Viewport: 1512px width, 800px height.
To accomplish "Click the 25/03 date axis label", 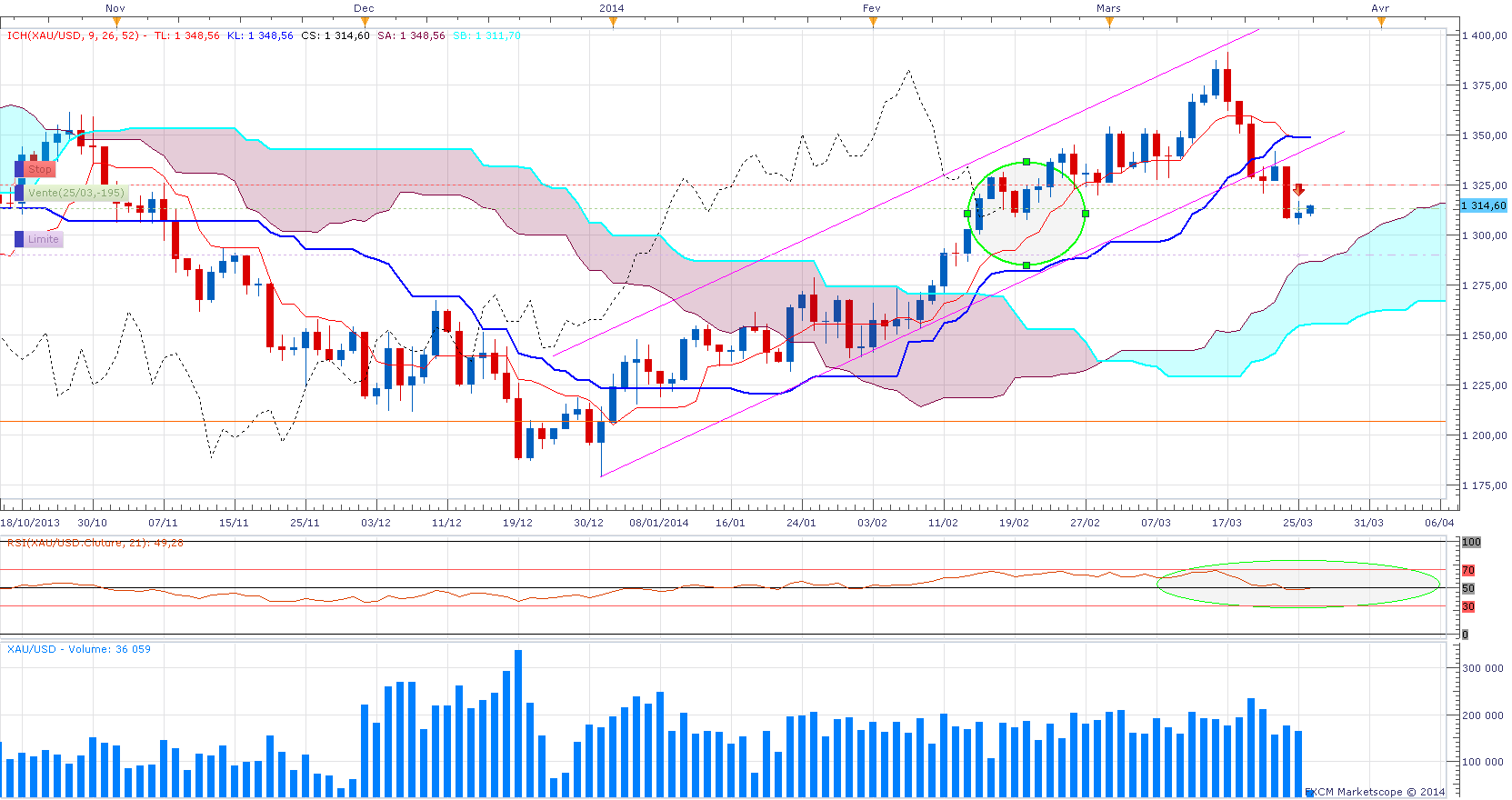I will [1298, 523].
